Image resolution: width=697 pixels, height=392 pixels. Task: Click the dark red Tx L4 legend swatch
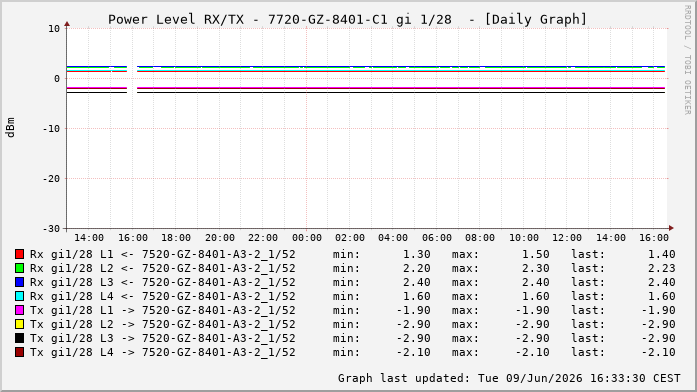[19, 352]
